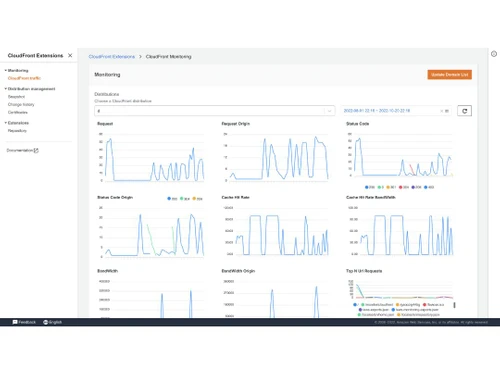500x375 pixels.
Task: Go to Snapshot page
Action: click(x=16, y=97)
